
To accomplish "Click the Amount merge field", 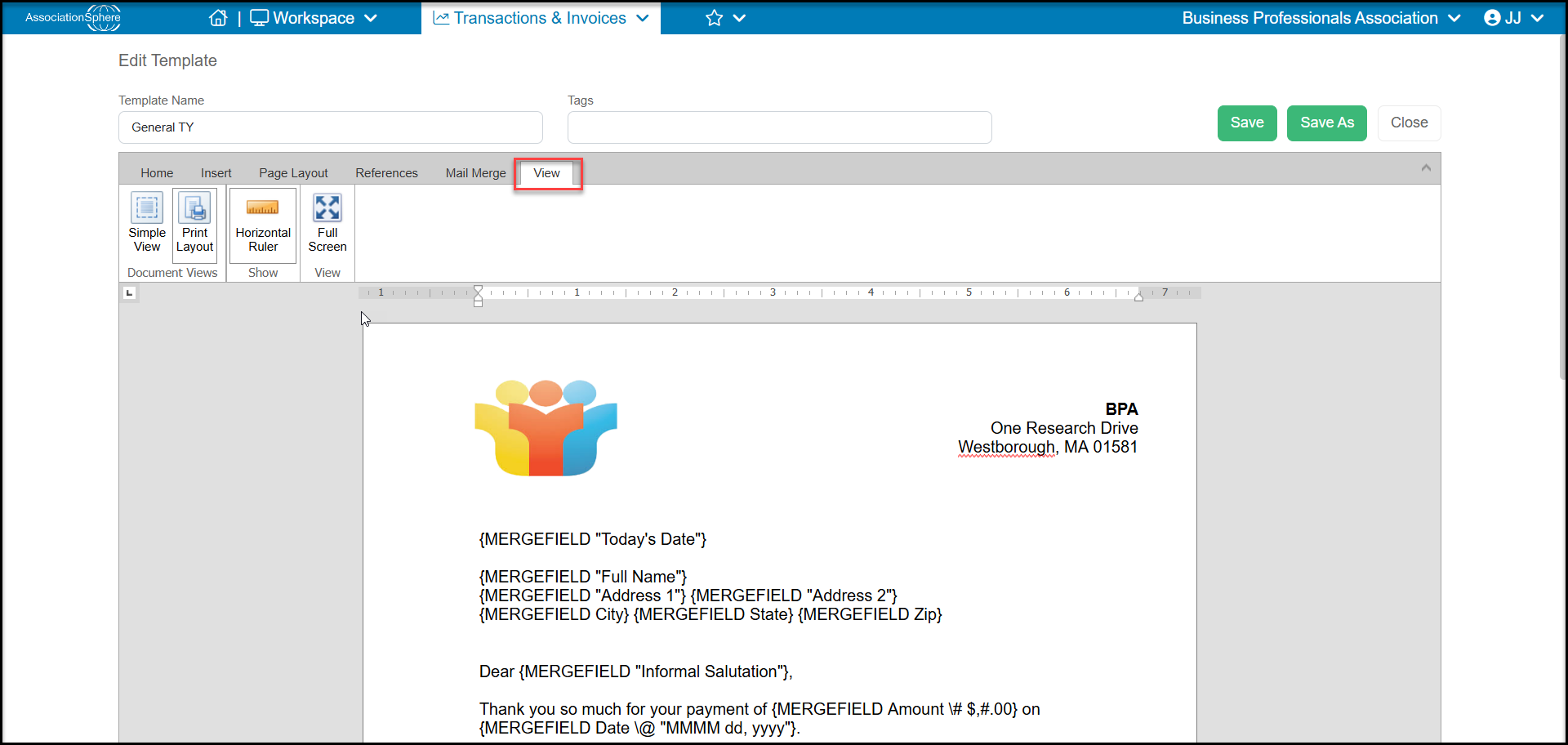I will click(x=894, y=709).
